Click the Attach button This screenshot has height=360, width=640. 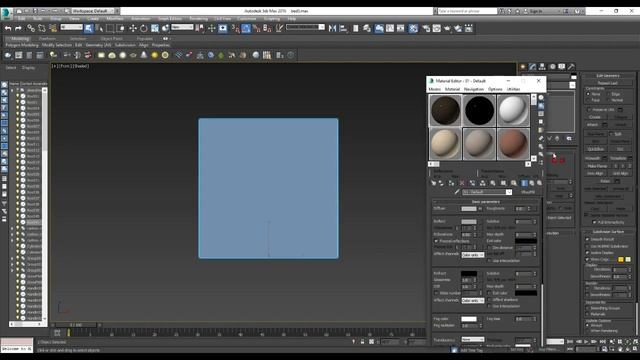tap(592, 125)
